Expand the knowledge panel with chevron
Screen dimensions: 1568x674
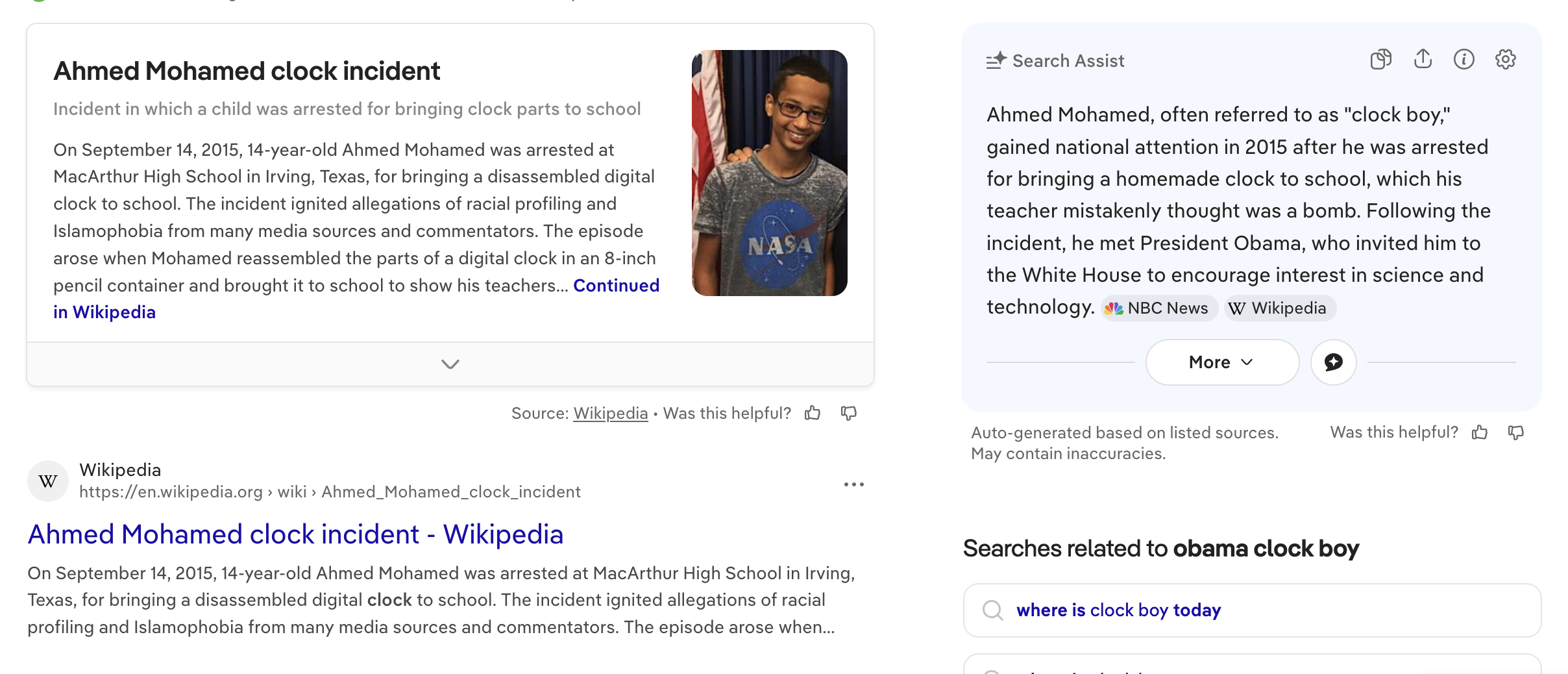point(450,364)
